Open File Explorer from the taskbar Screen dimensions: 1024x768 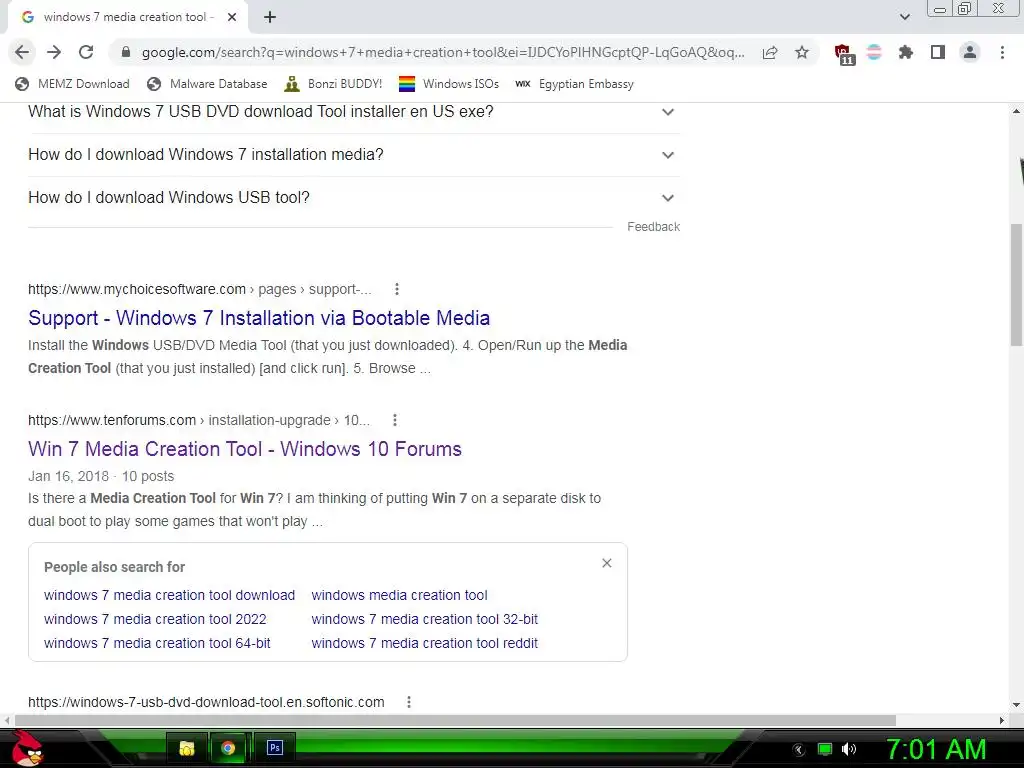[187, 748]
